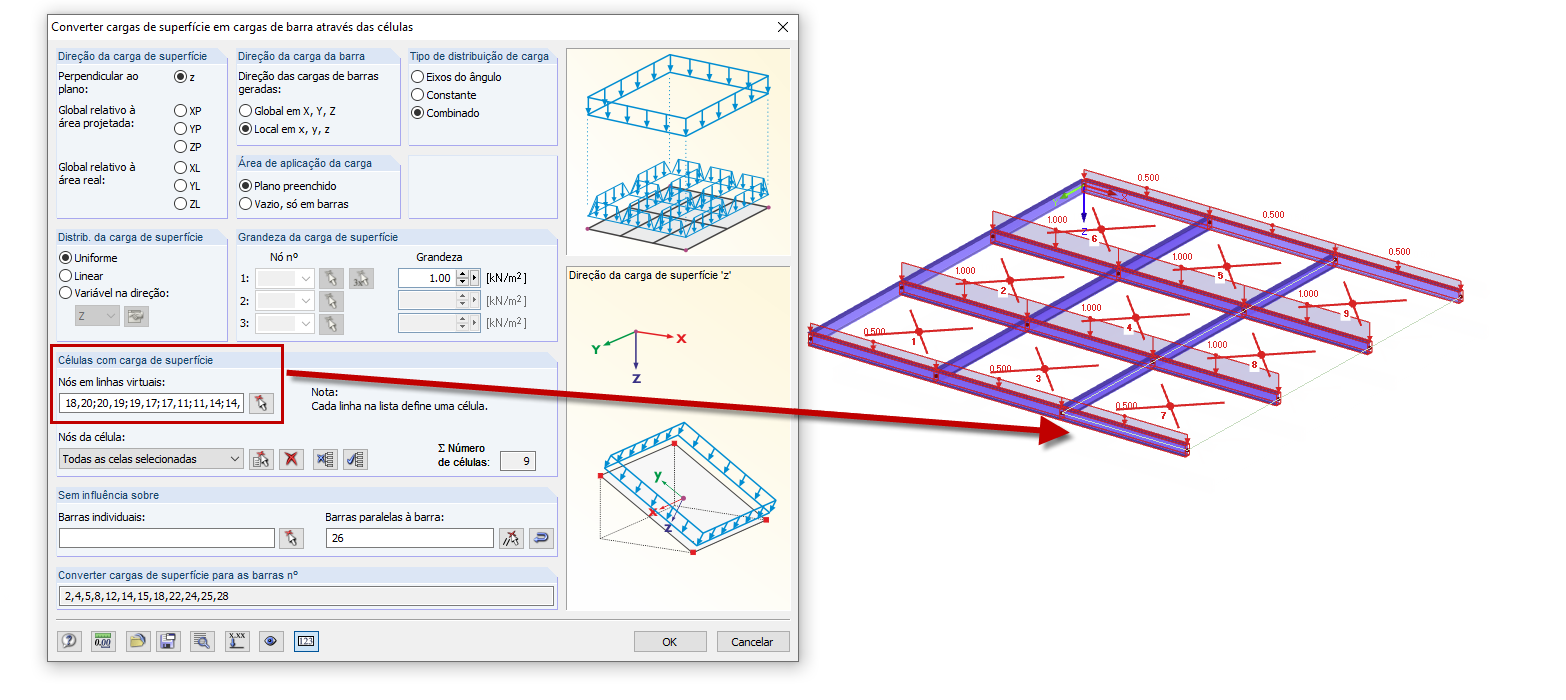Click the Cancelar button
The image size is (1566, 700).
pos(752,642)
